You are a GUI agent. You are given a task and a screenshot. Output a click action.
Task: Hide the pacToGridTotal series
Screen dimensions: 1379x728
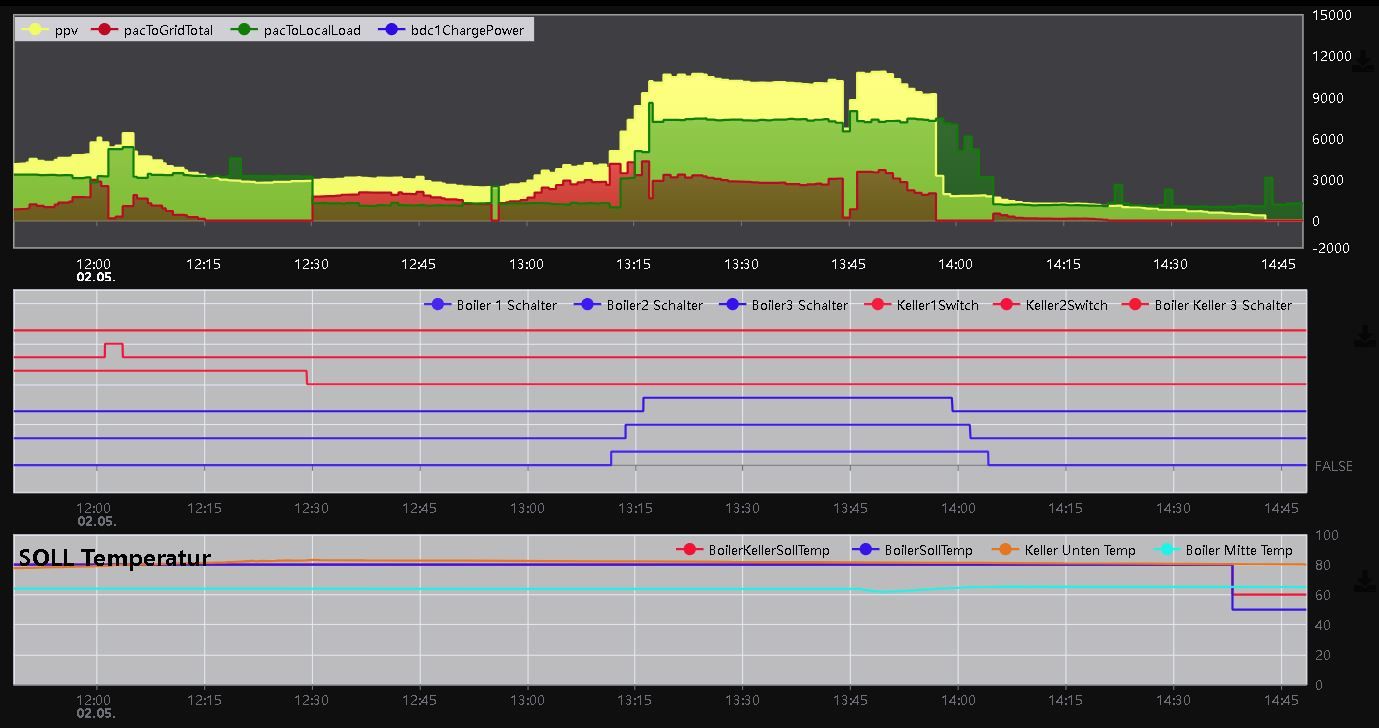point(152,30)
